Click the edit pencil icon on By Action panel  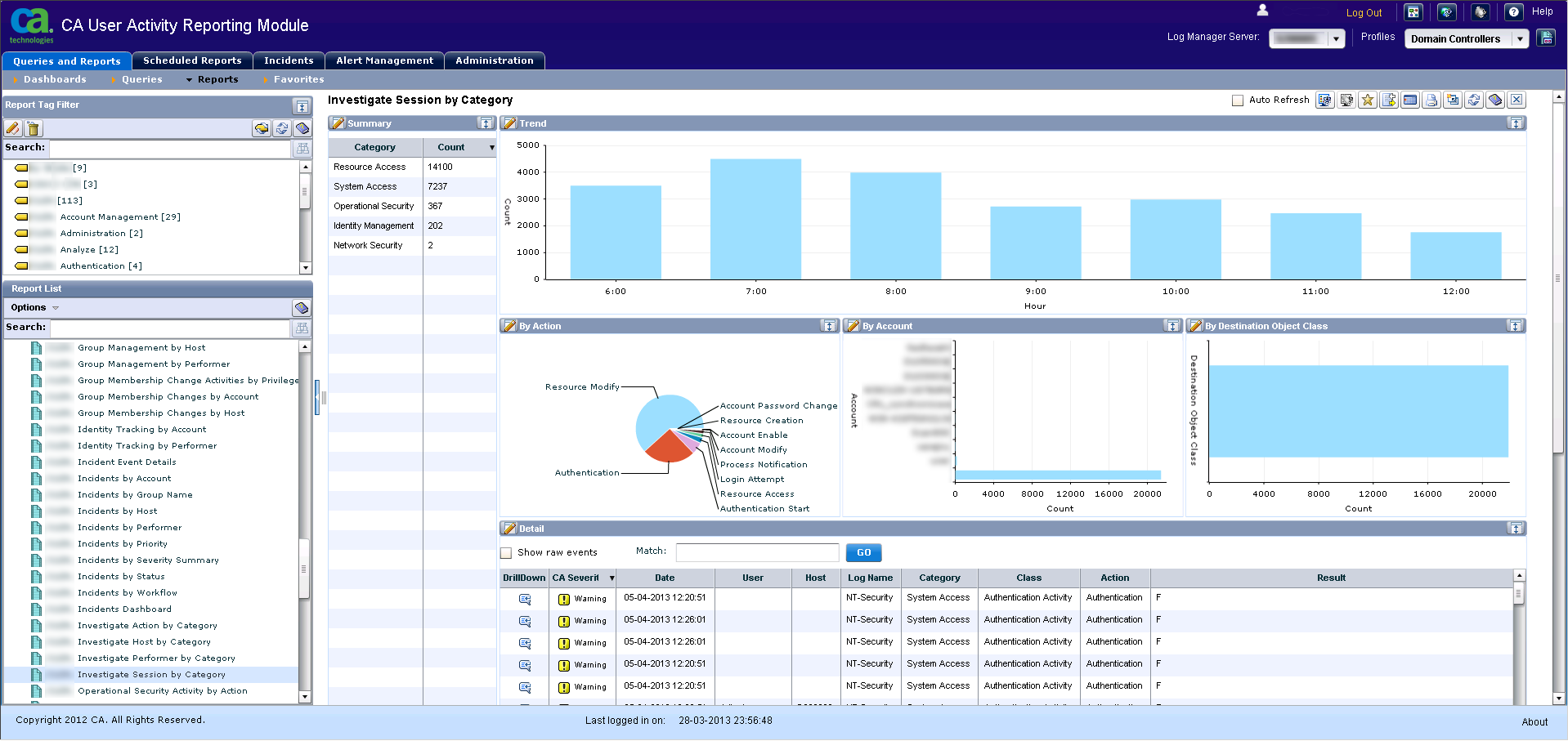(510, 326)
